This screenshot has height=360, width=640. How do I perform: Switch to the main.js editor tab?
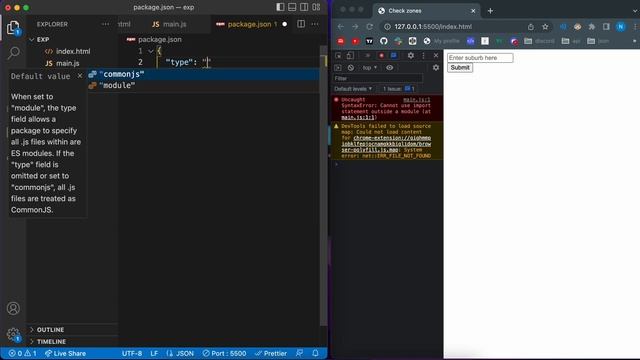169,24
